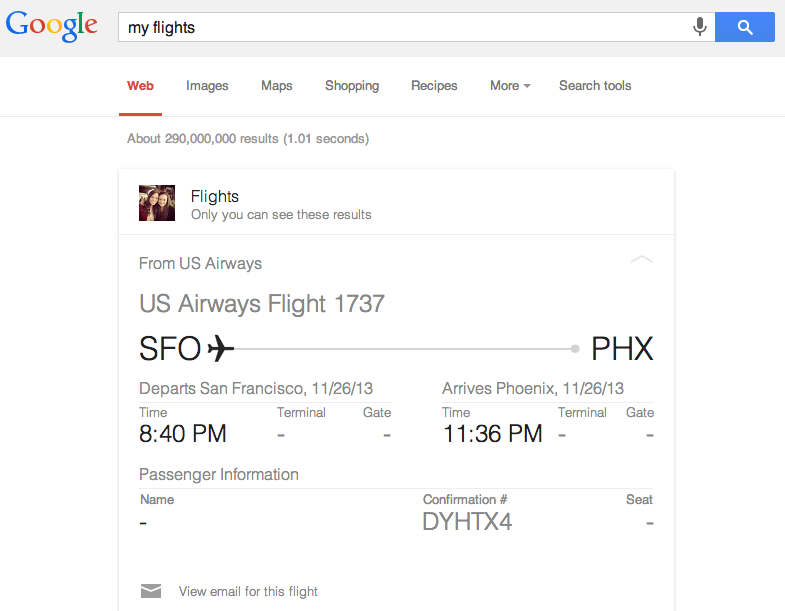Click the envelope icon beside View email
785x611 pixels.
coord(151,591)
